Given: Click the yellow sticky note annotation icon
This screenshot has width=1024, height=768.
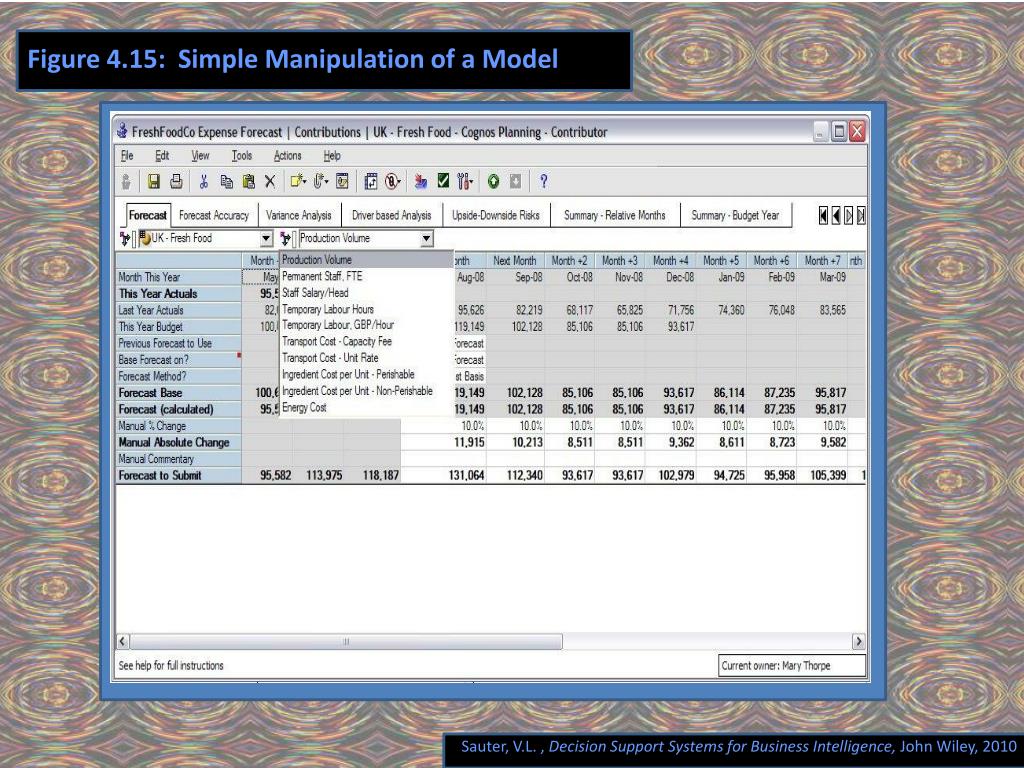Looking at the screenshot, I should click(x=298, y=182).
